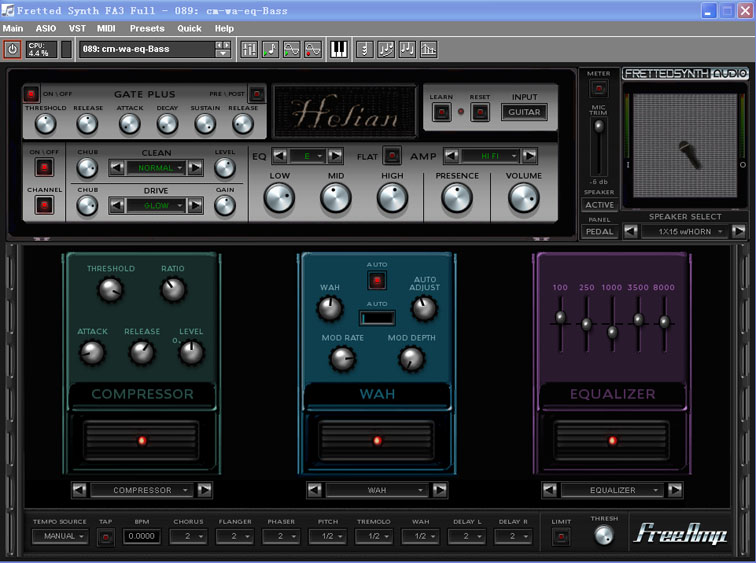The image size is (756, 563).
Task: Select the previous EQ type arrow
Action: click(279, 156)
